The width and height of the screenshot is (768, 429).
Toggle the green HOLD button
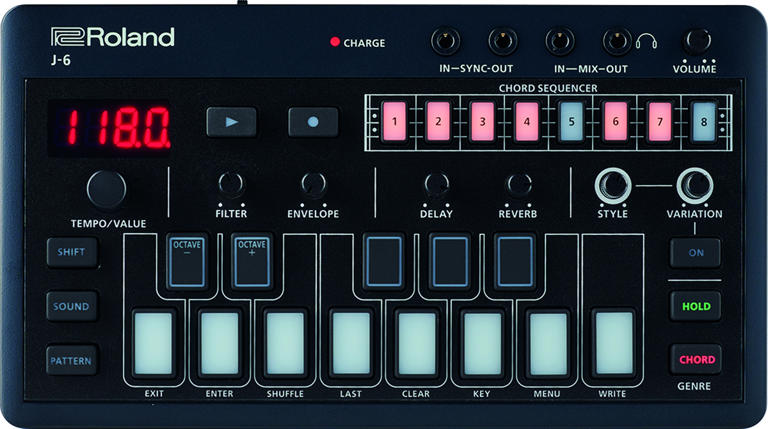point(696,306)
